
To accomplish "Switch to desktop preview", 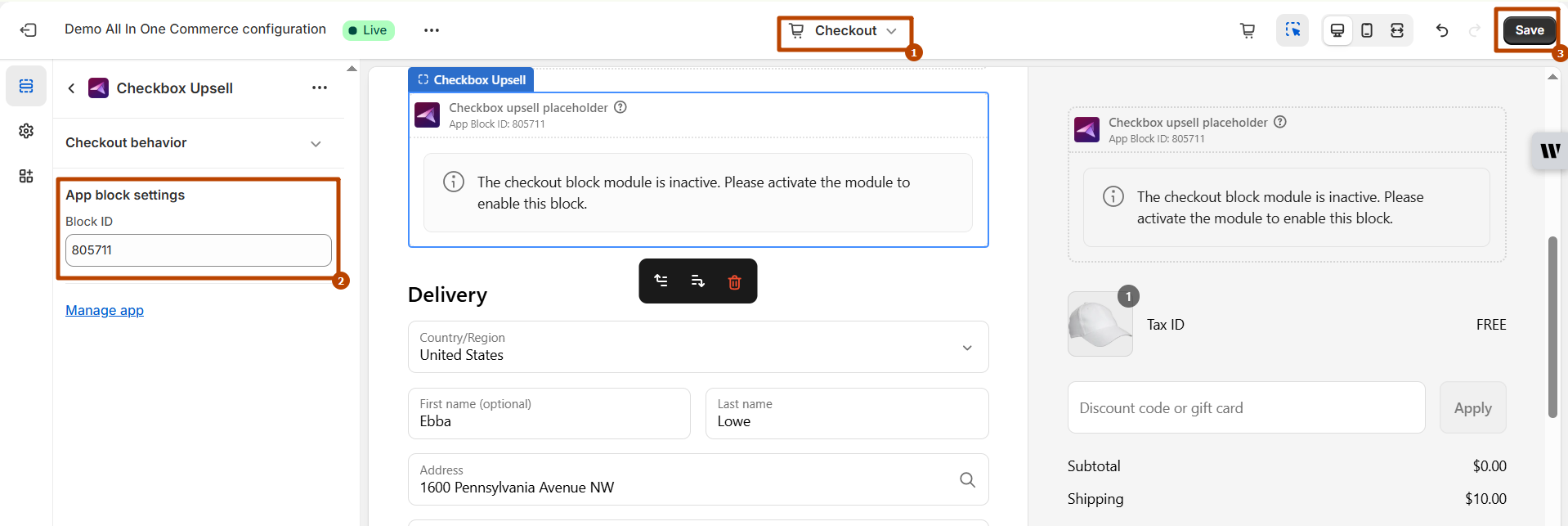I will 1337,30.
